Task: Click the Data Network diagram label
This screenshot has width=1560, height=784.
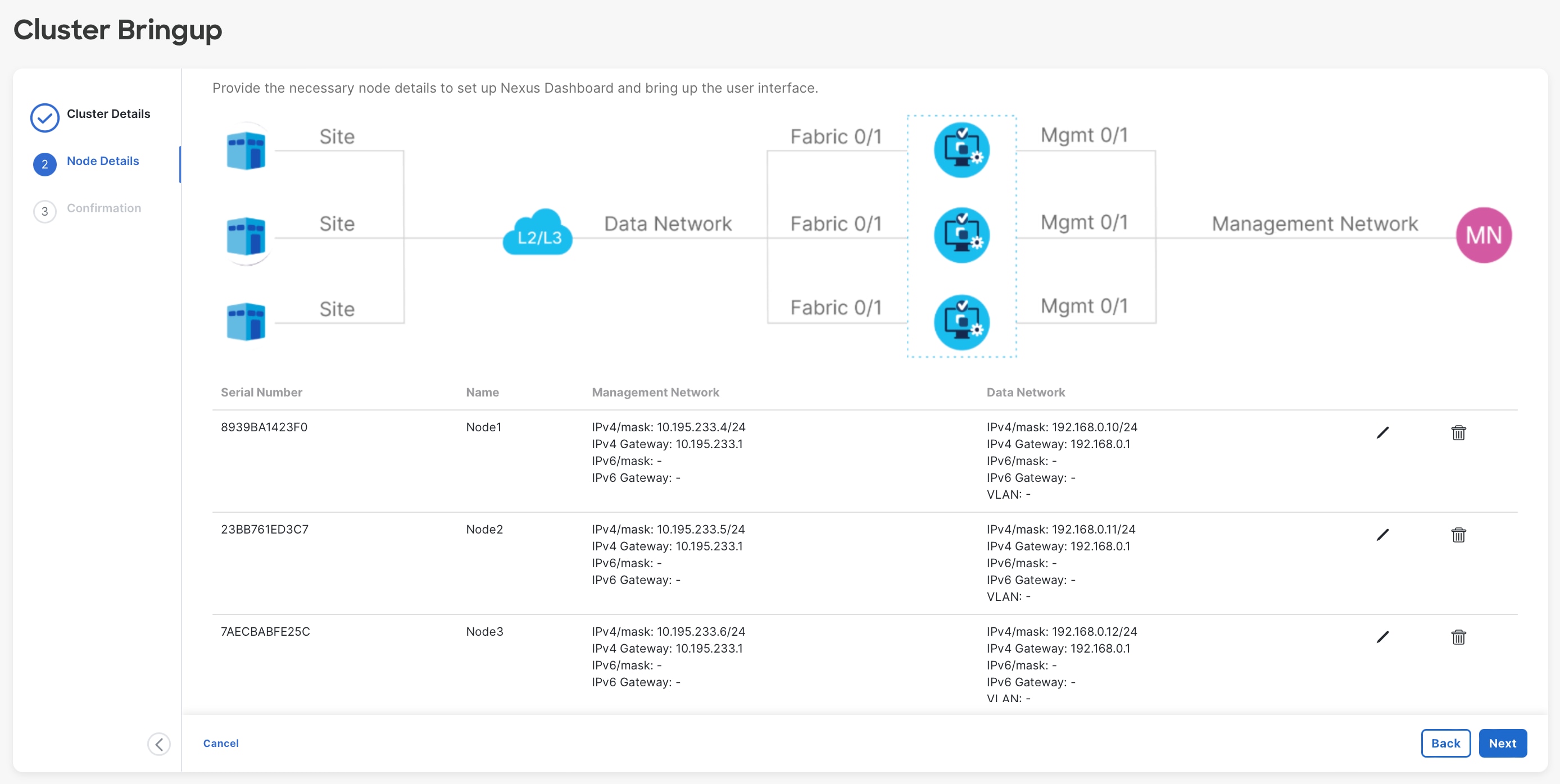Action: pyautogui.click(x=668, y=224)
